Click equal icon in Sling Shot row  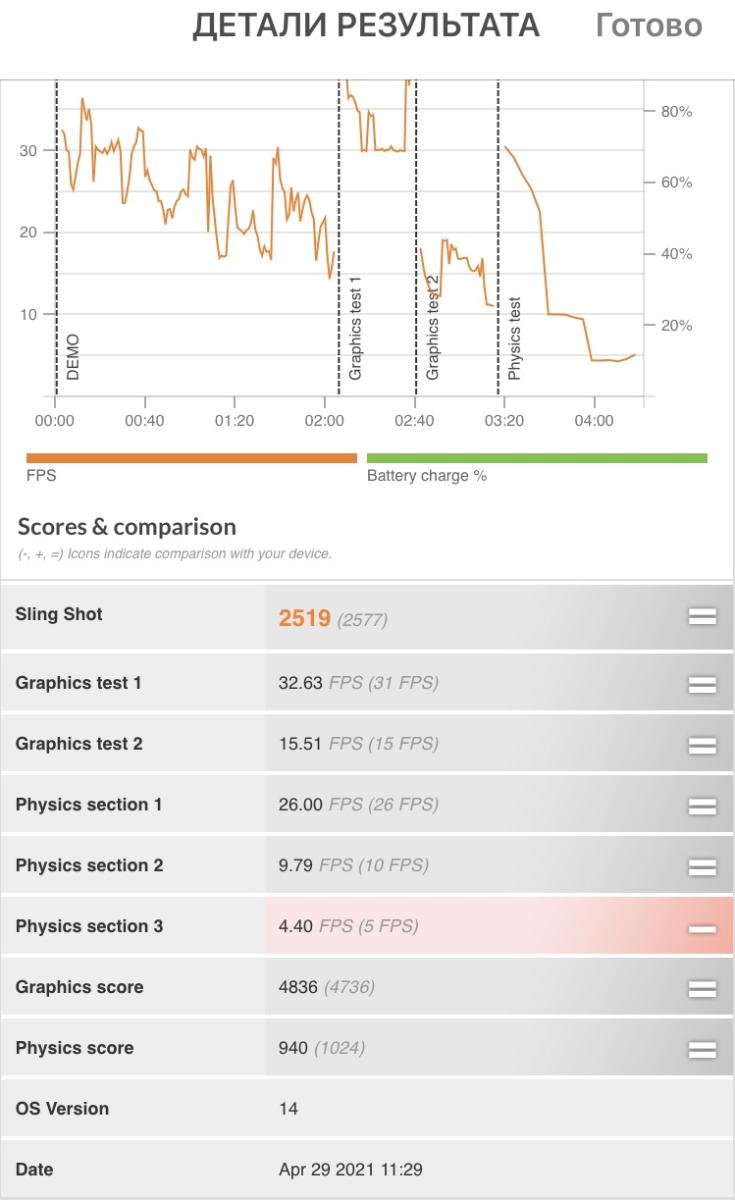(x=702, y=617)
